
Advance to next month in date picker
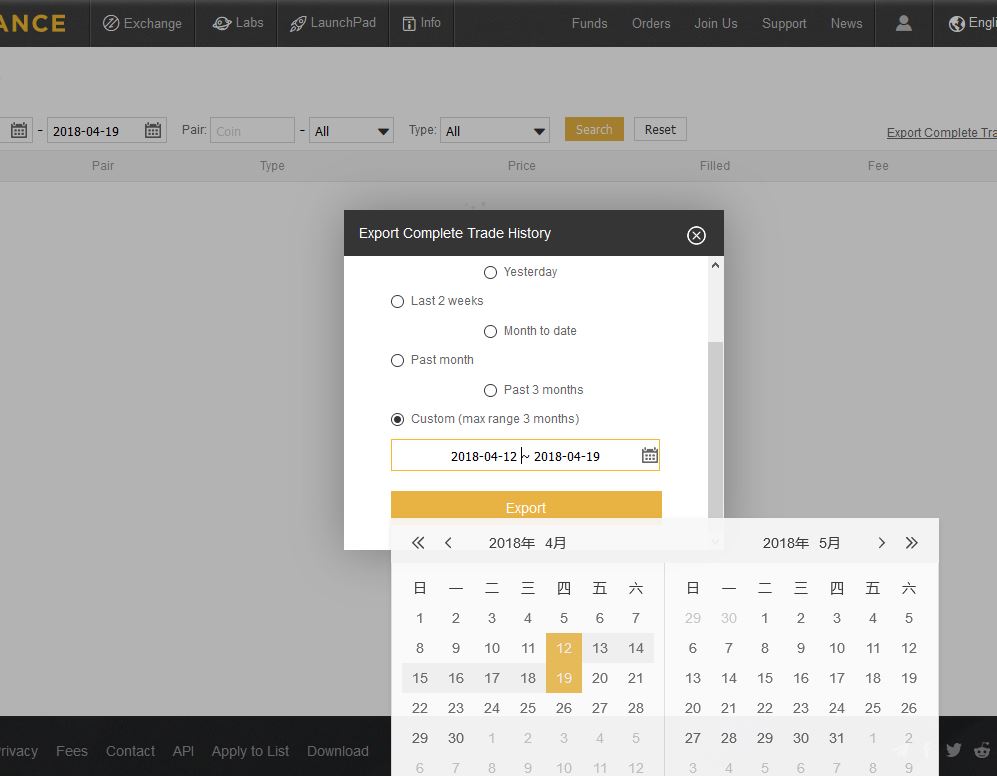click(x=881, y=543)
